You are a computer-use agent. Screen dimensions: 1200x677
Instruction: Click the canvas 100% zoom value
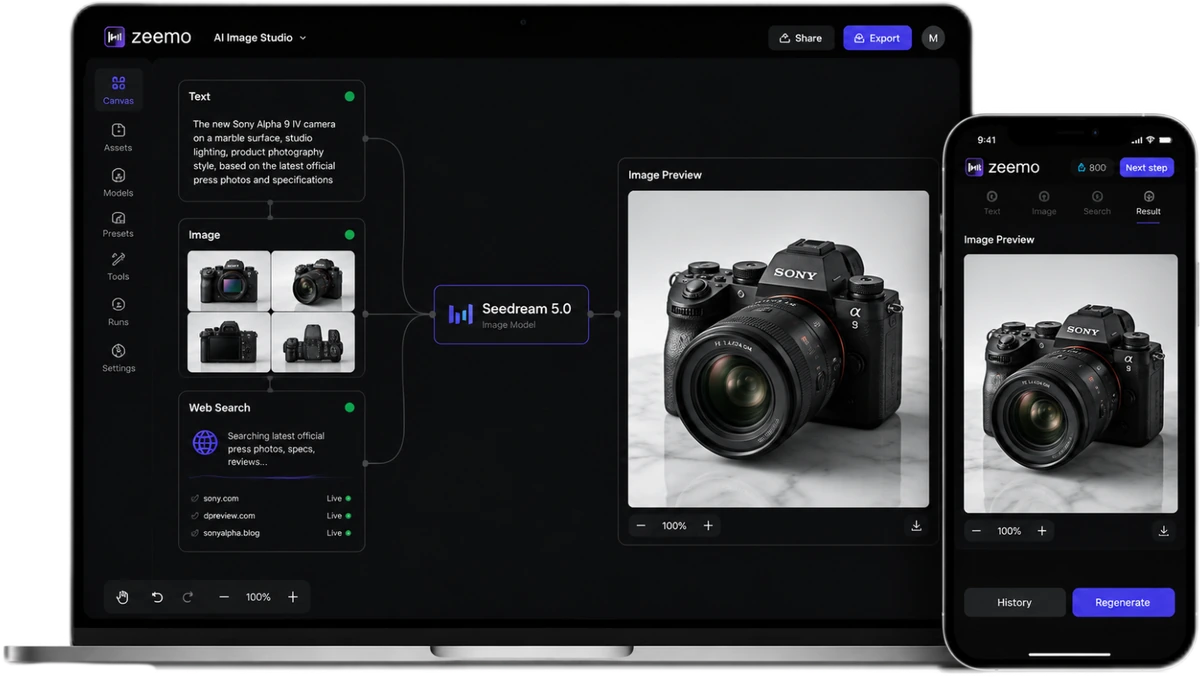pyautogui.click(x=258, y=597)
